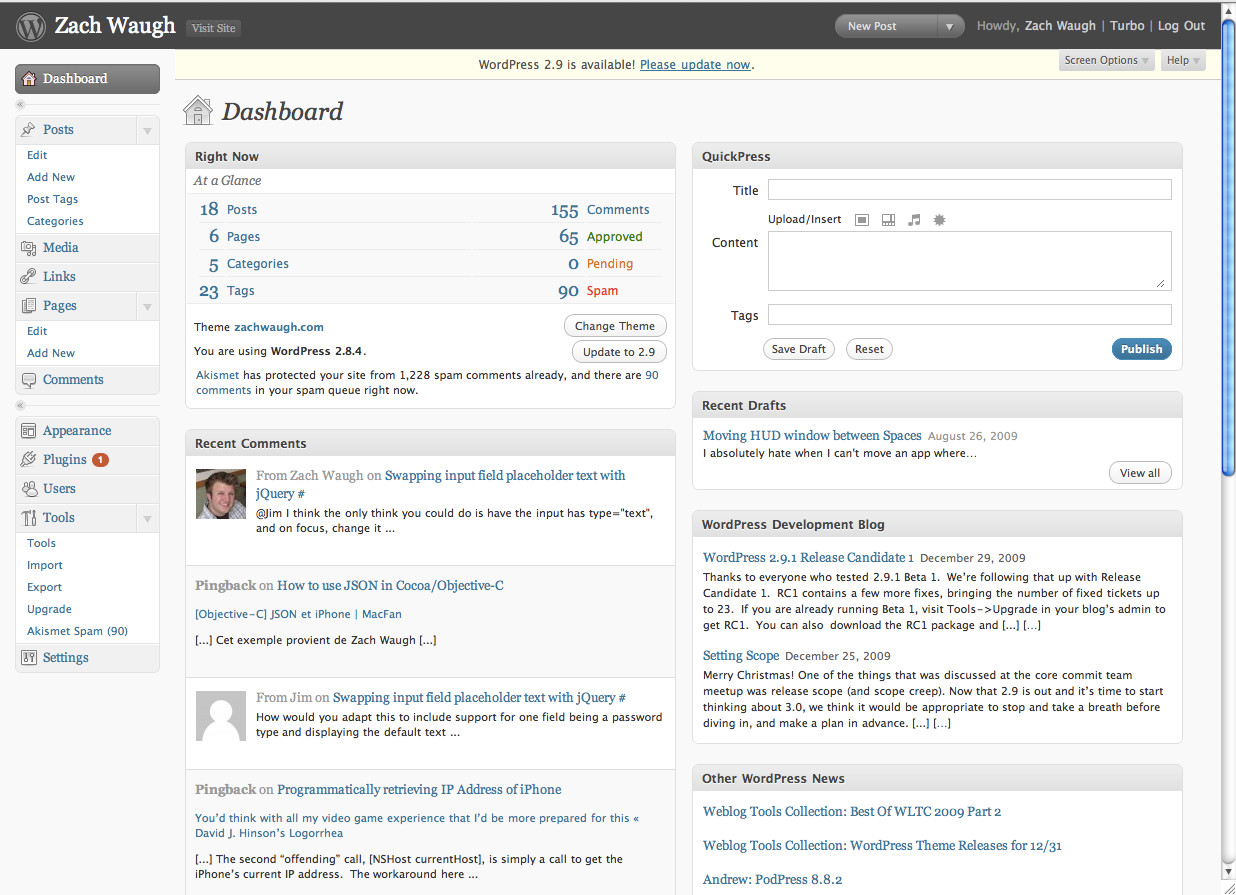Click the add image icon in QuickPress

tap(862, 220)
